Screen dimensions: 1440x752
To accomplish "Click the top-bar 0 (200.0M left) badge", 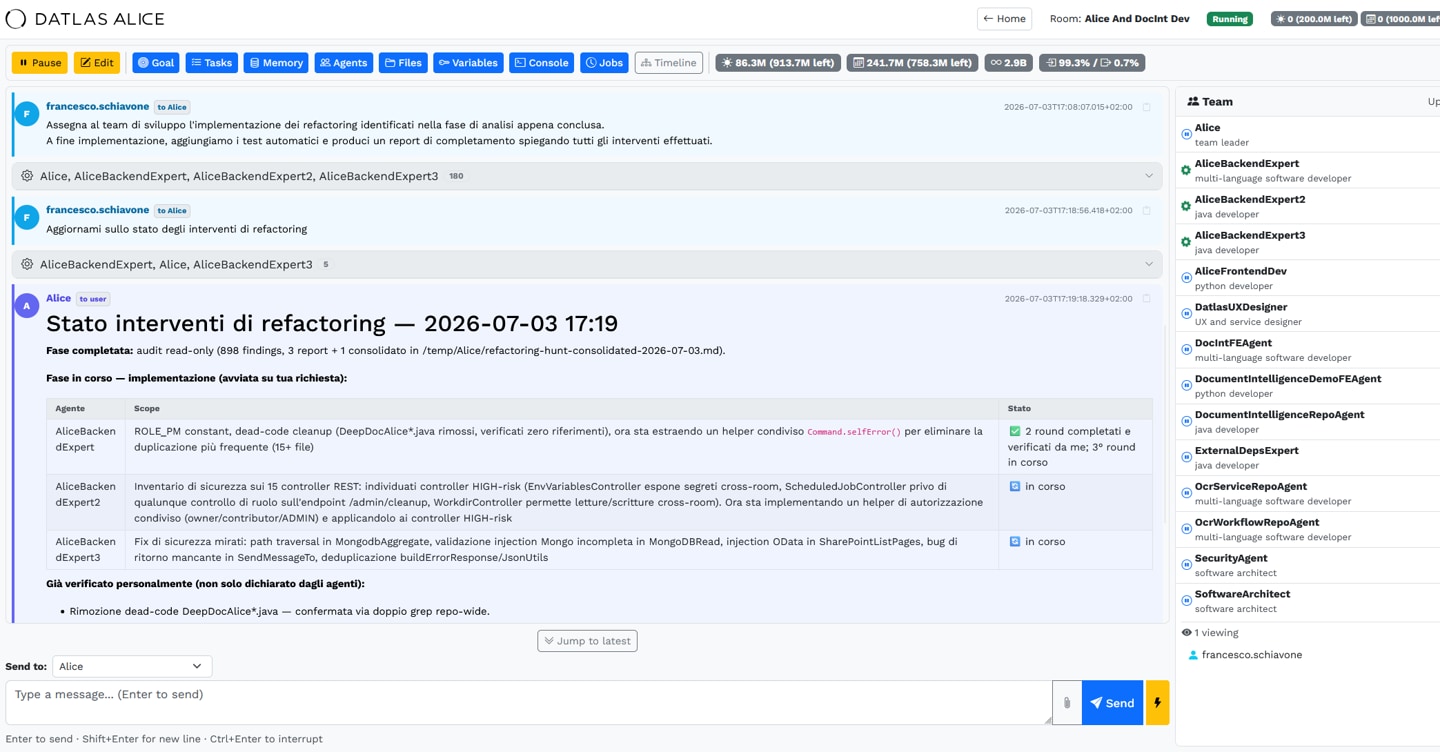I will coord(1314,19).
